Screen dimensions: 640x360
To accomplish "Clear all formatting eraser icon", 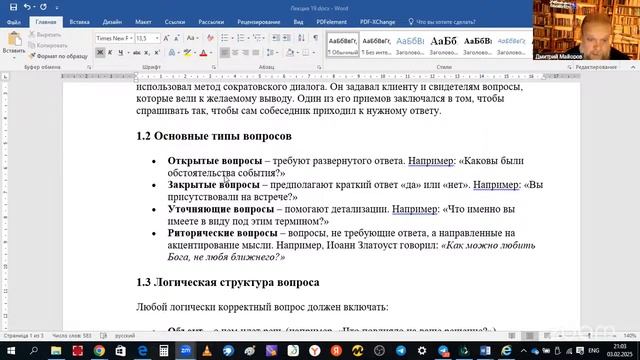I will coord(210,38).
